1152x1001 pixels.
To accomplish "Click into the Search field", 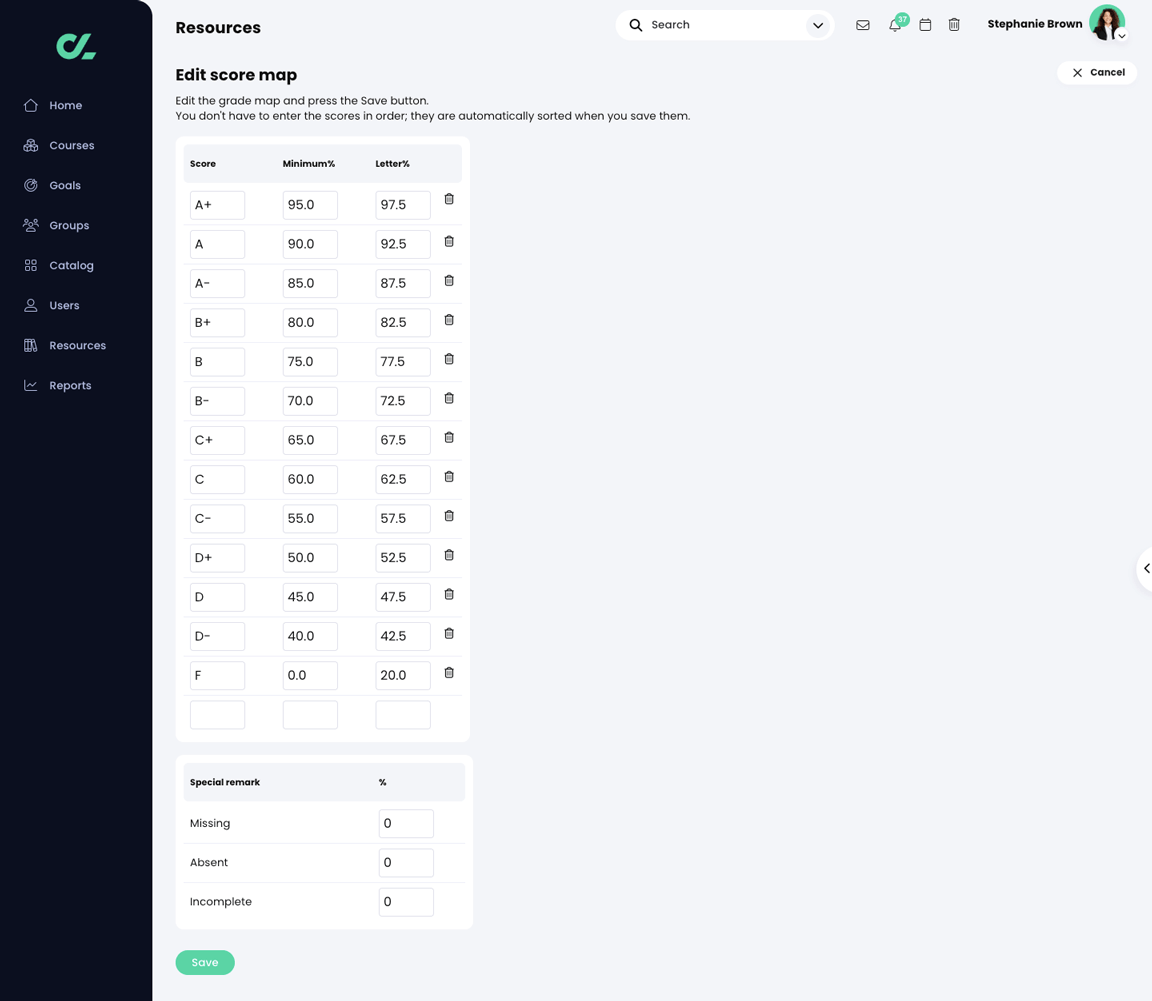I will click(x=724, y=25).
